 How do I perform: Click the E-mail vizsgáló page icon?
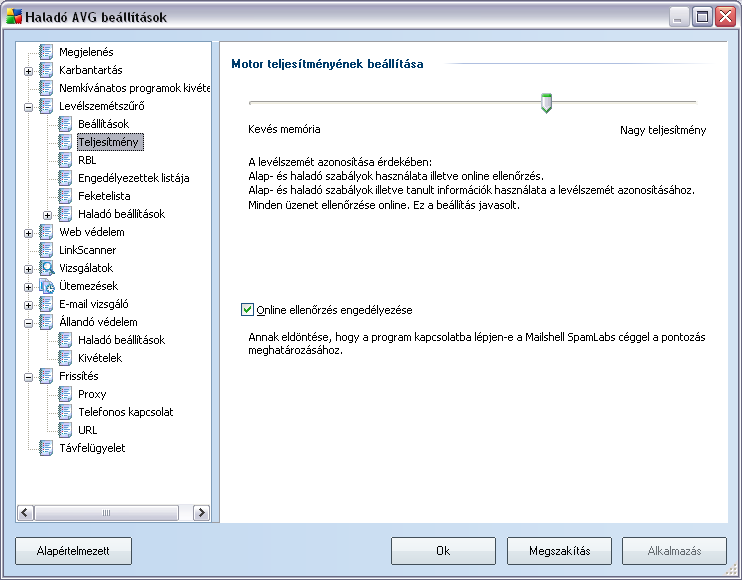click(46, 304)
